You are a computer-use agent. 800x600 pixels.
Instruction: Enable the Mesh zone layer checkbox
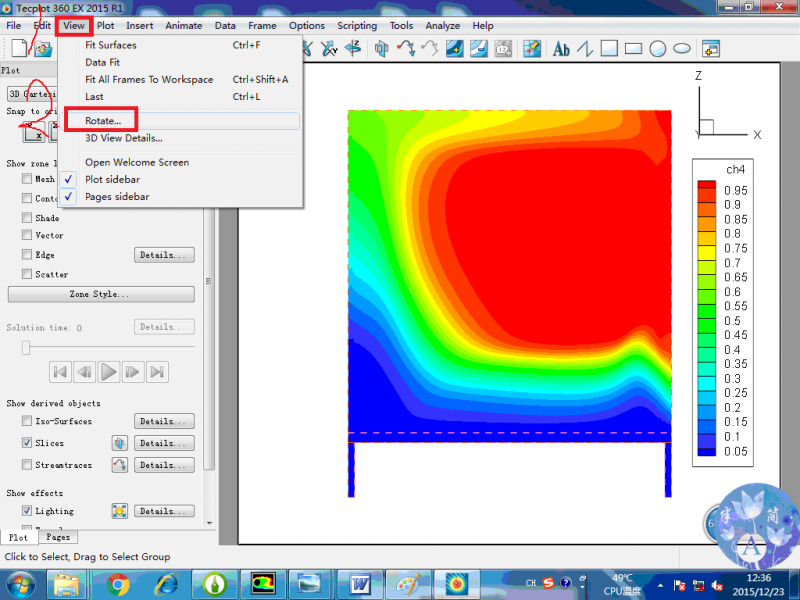click(27, 179)
